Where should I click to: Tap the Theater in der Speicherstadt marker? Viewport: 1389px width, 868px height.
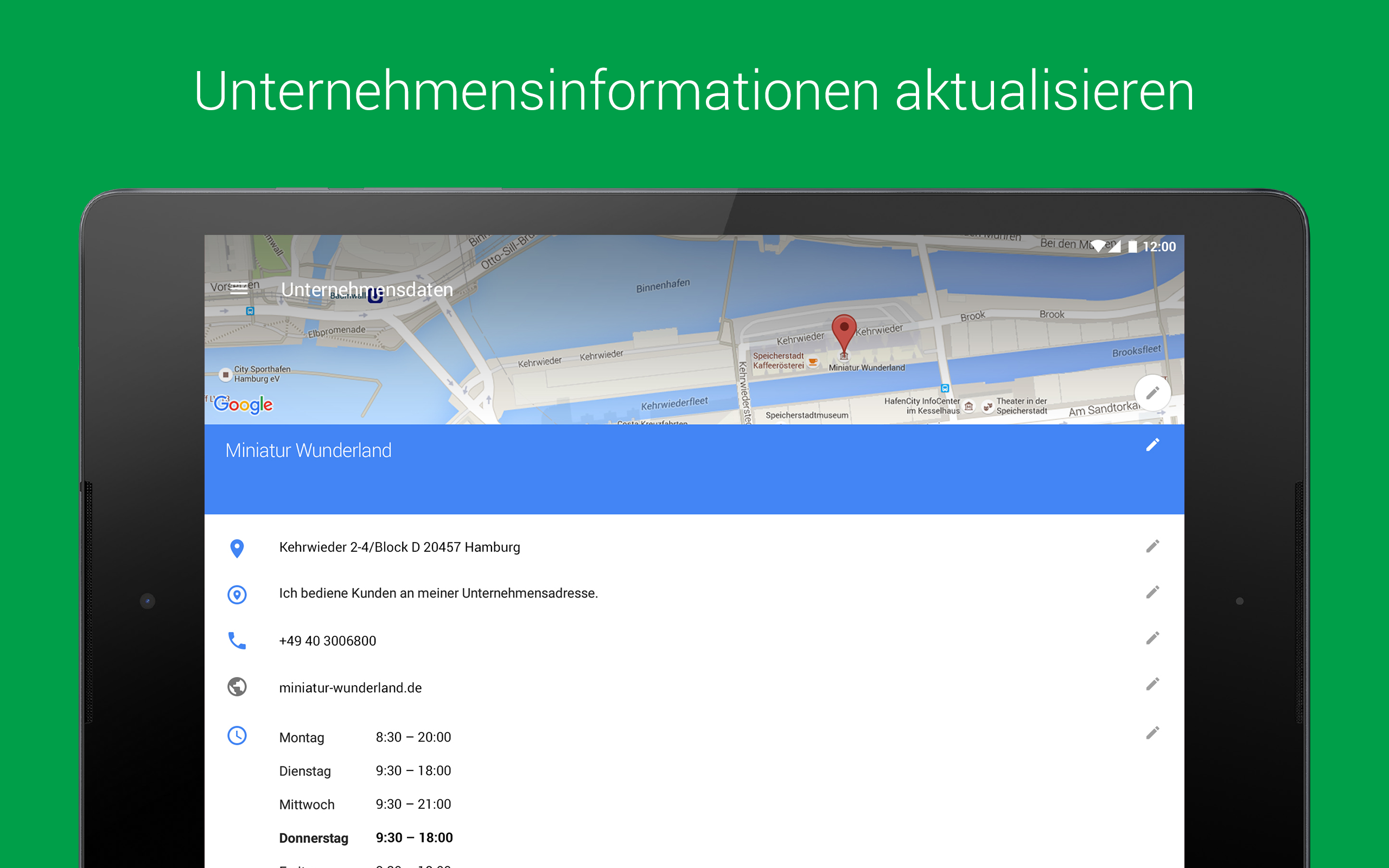(988, 406)
